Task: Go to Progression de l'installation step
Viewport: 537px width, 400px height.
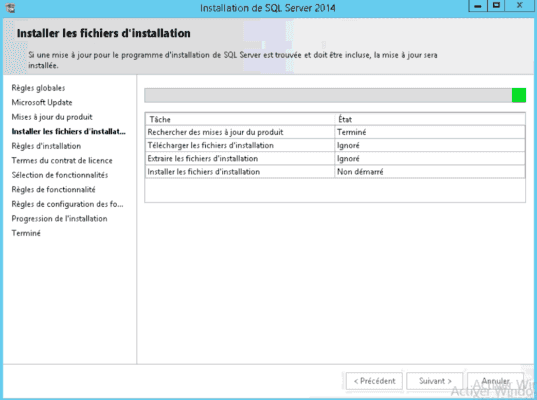Action: (59, 218)
